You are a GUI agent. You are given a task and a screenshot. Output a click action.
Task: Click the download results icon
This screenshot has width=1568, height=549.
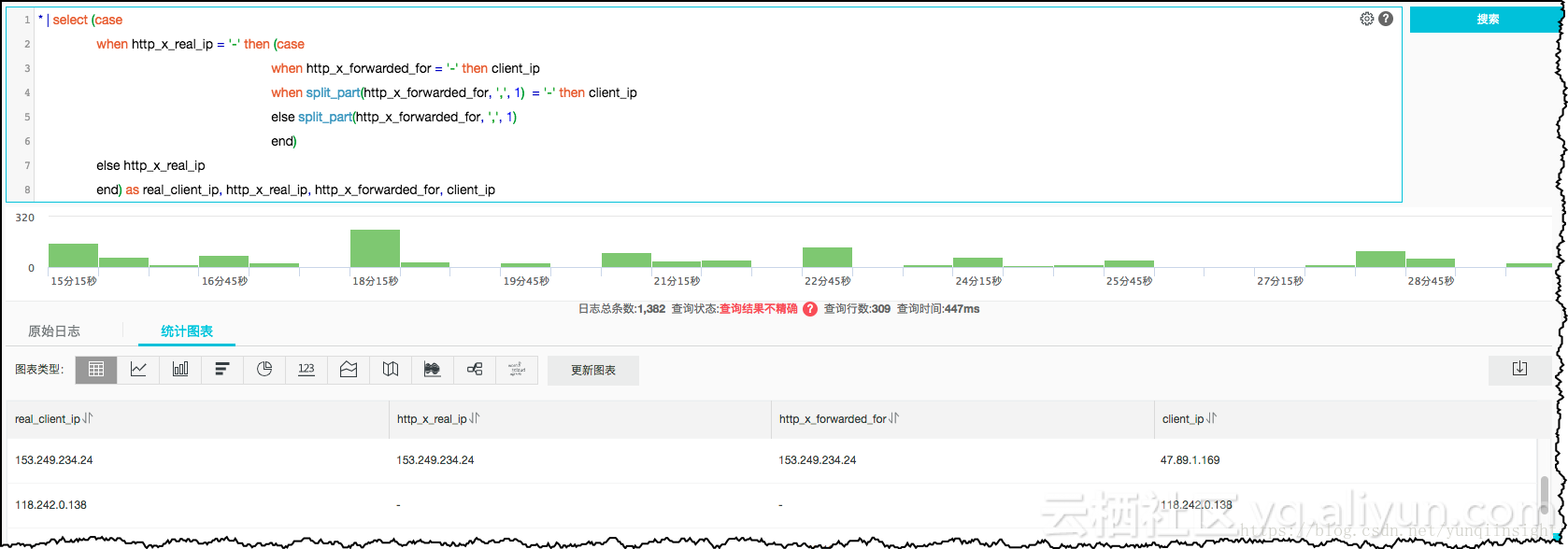(x=1520, y=370)
